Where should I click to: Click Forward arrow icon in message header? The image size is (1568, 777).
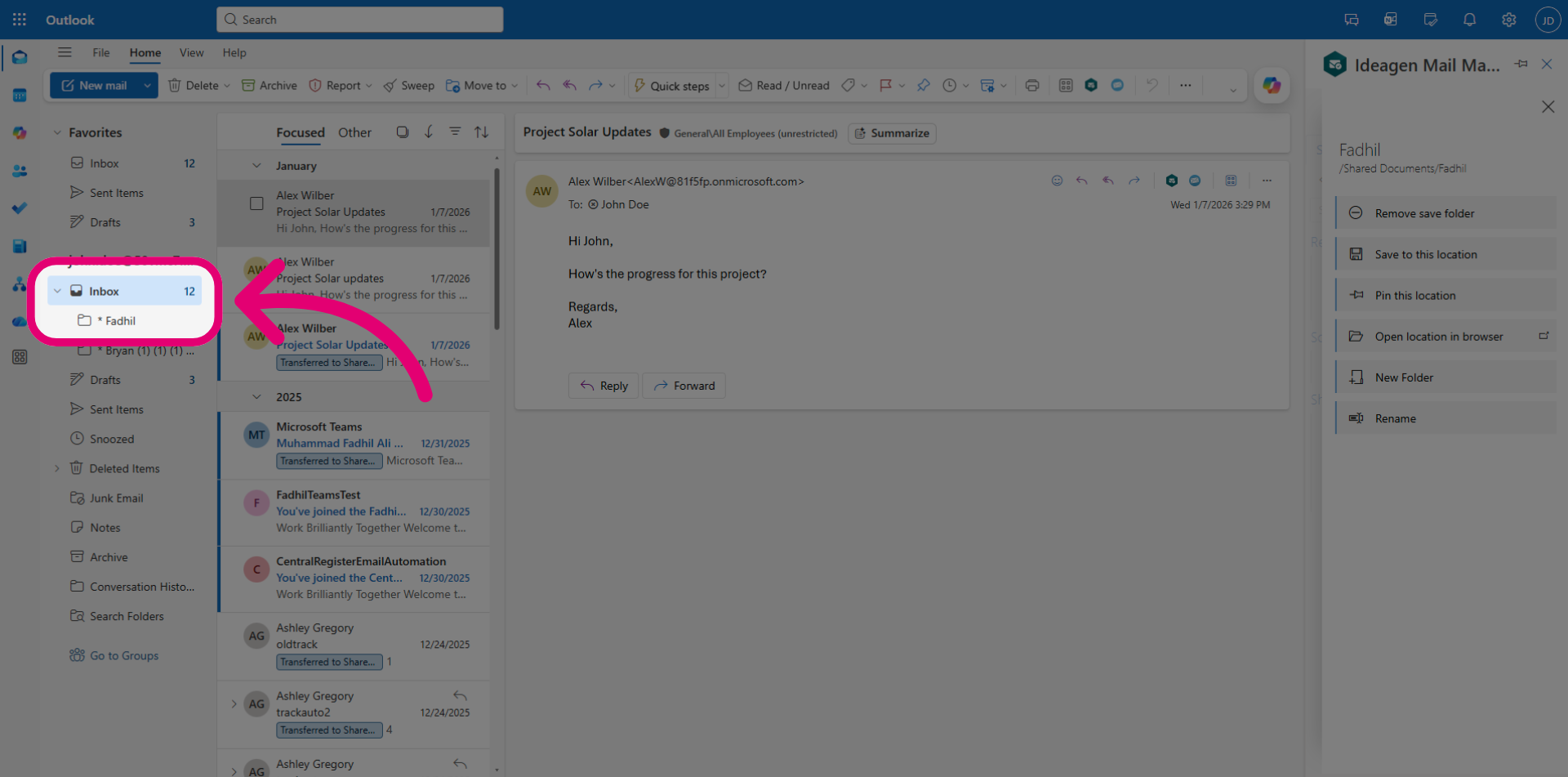[x=1134, y=181]
